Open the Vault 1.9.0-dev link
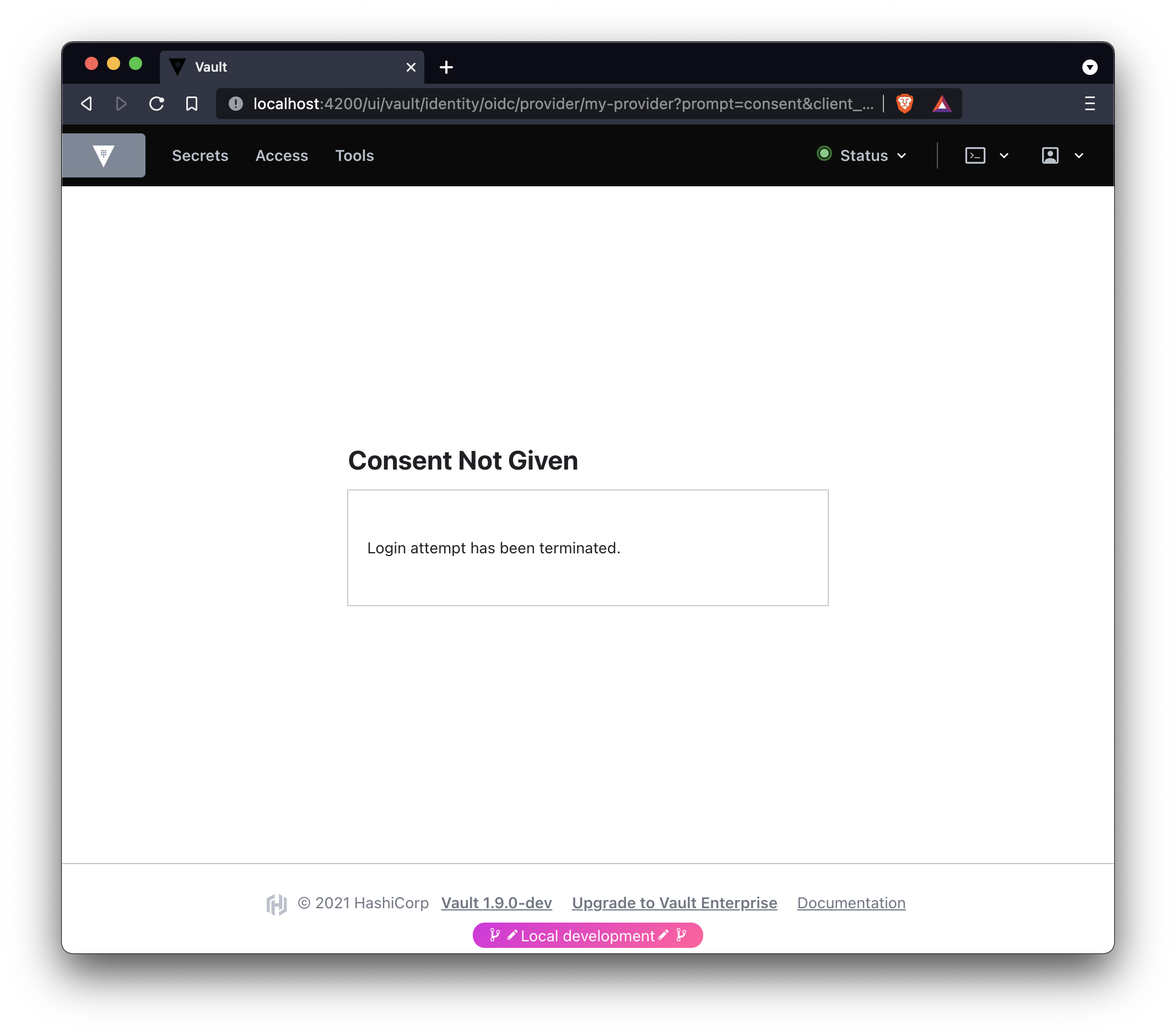Screen dimensions: 1176x1035 496,903
